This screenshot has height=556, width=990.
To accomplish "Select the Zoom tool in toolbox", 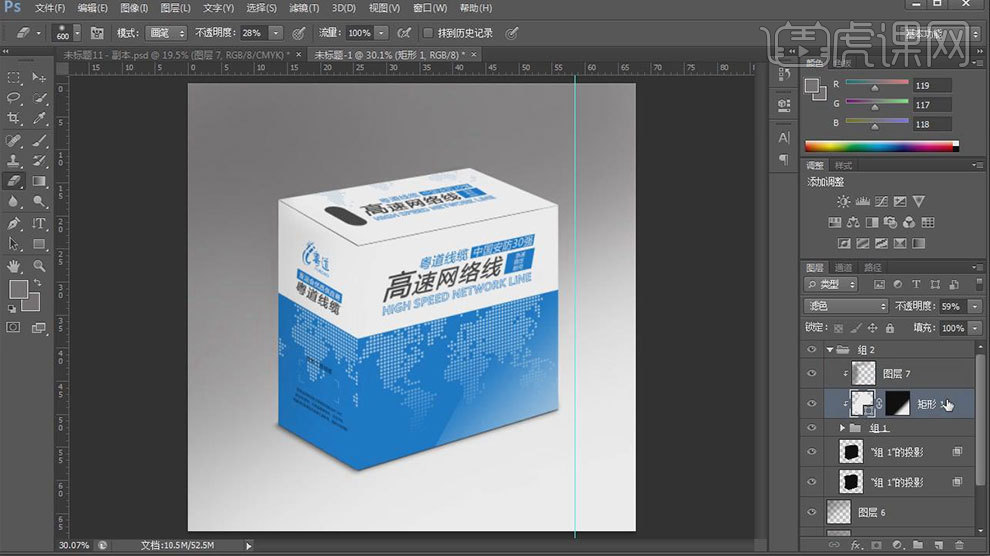I will [39, 266].
